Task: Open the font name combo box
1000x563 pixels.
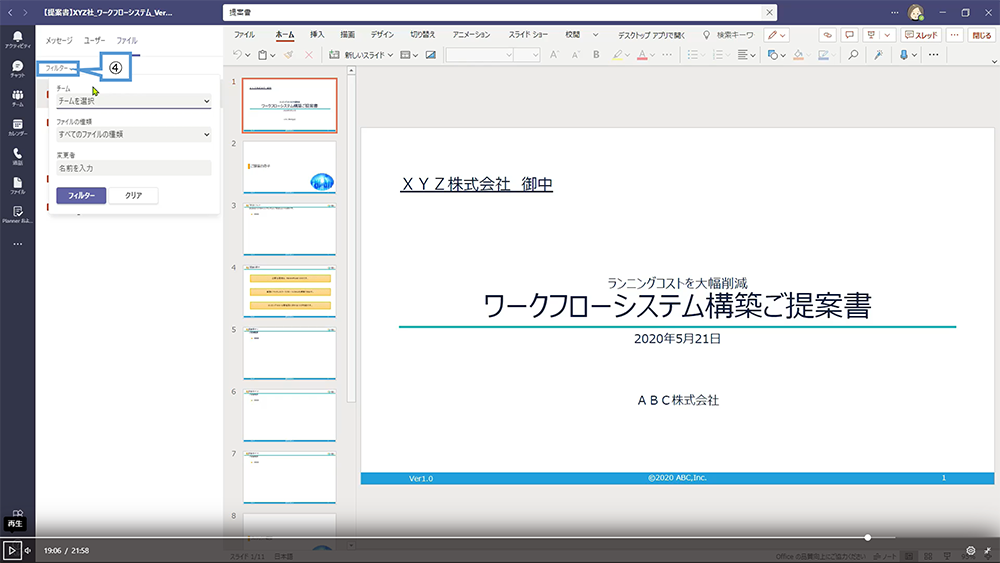Action: point(480,55)
